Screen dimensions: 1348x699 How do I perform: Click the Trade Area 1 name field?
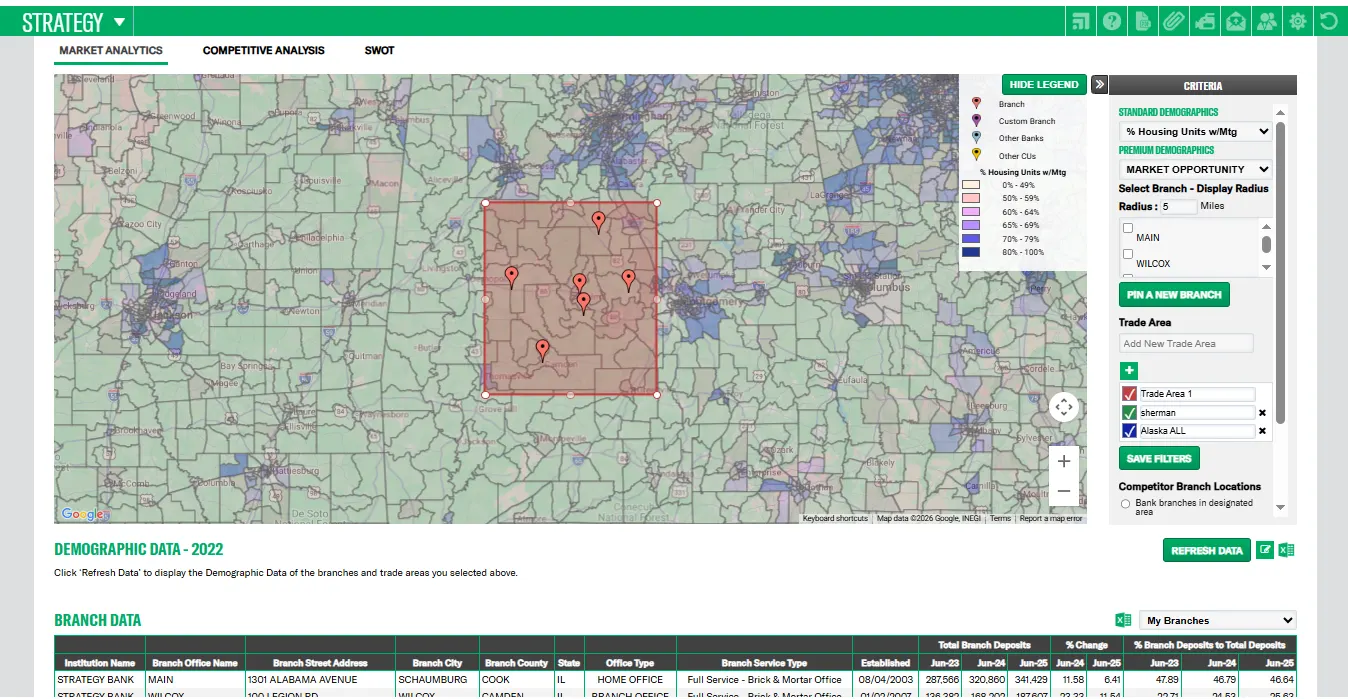tap(1196, 394)
